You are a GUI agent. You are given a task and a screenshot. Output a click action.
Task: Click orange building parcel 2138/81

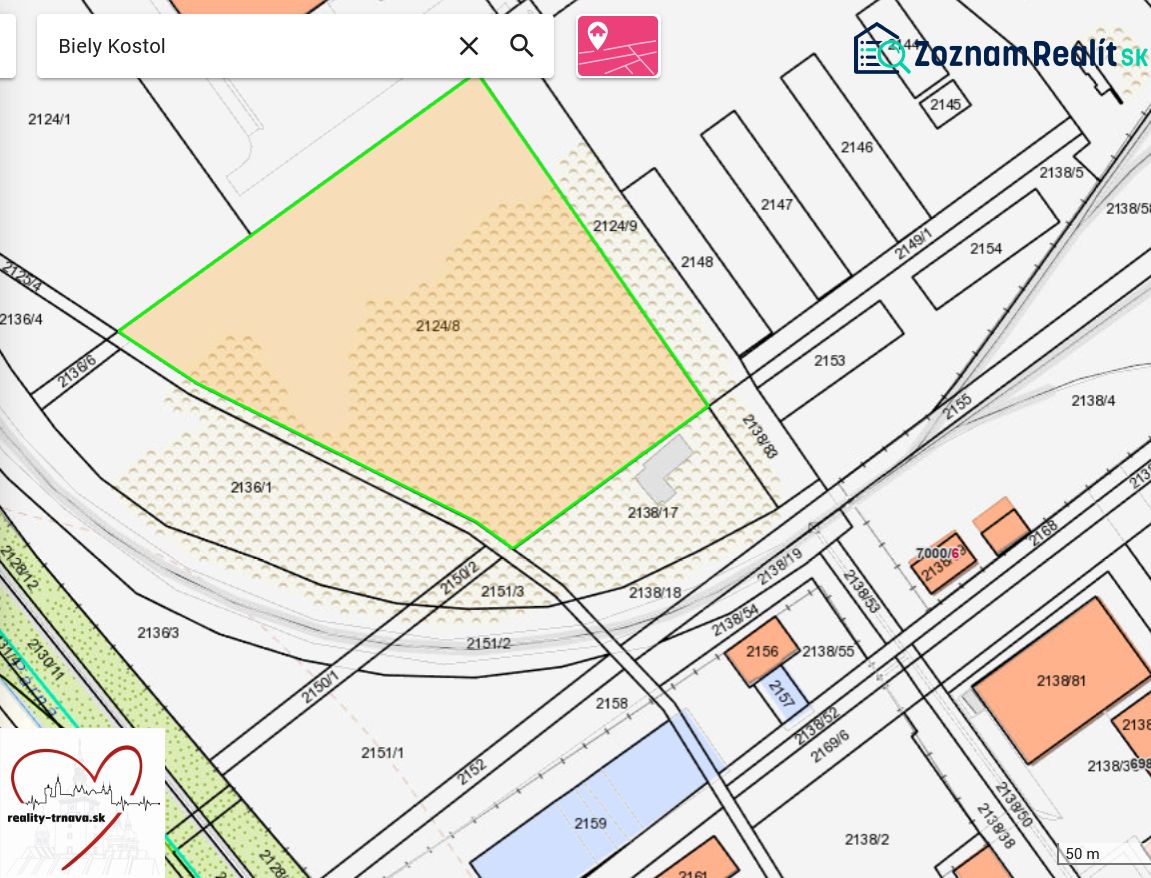click(x=1061, y=681)
